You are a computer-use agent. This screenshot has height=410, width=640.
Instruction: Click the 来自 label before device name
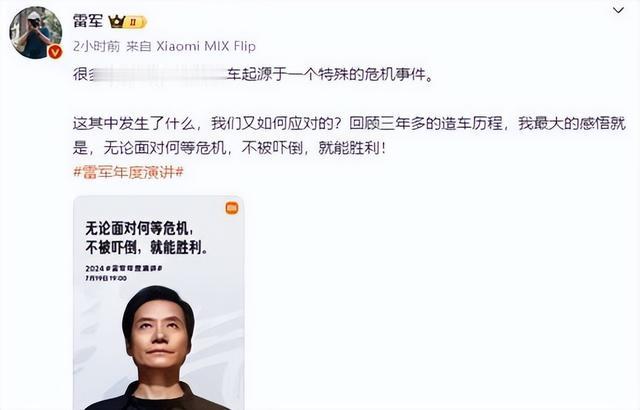[x=139, y=47]
